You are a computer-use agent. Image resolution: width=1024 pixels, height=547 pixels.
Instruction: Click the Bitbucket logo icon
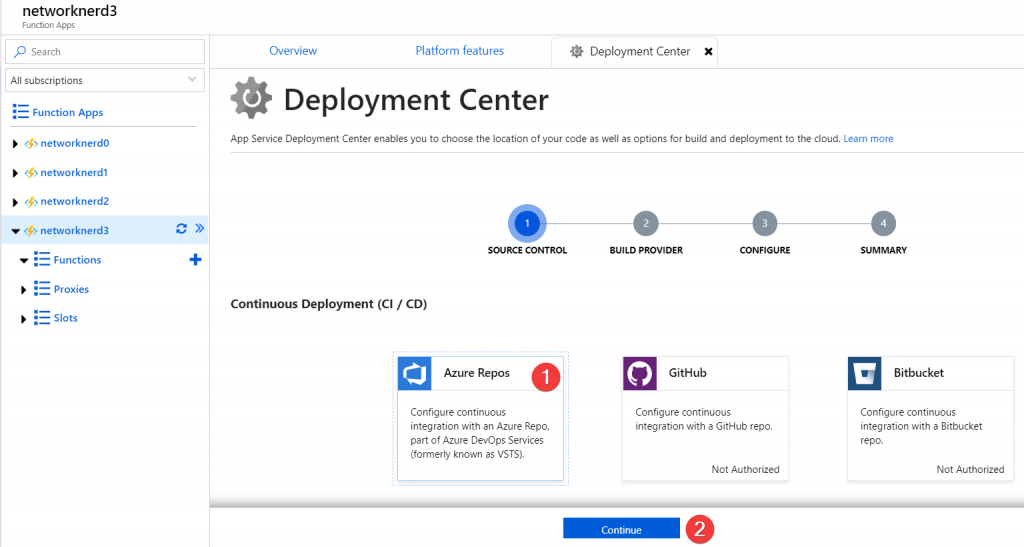[x=864, y=373]
